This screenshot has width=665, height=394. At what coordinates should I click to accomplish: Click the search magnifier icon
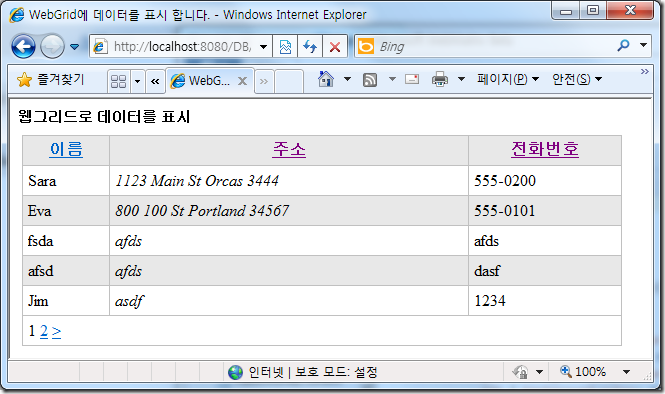(x=623, y=45)
